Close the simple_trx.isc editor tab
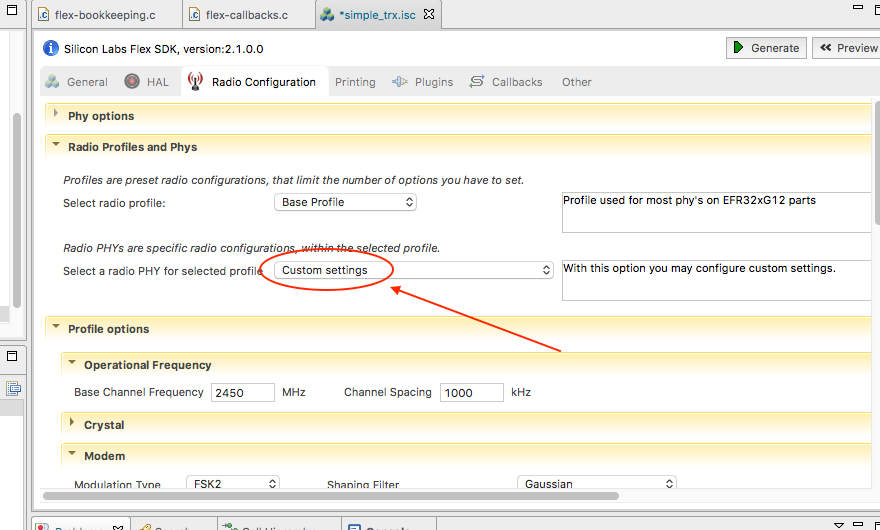 point(429,14)
